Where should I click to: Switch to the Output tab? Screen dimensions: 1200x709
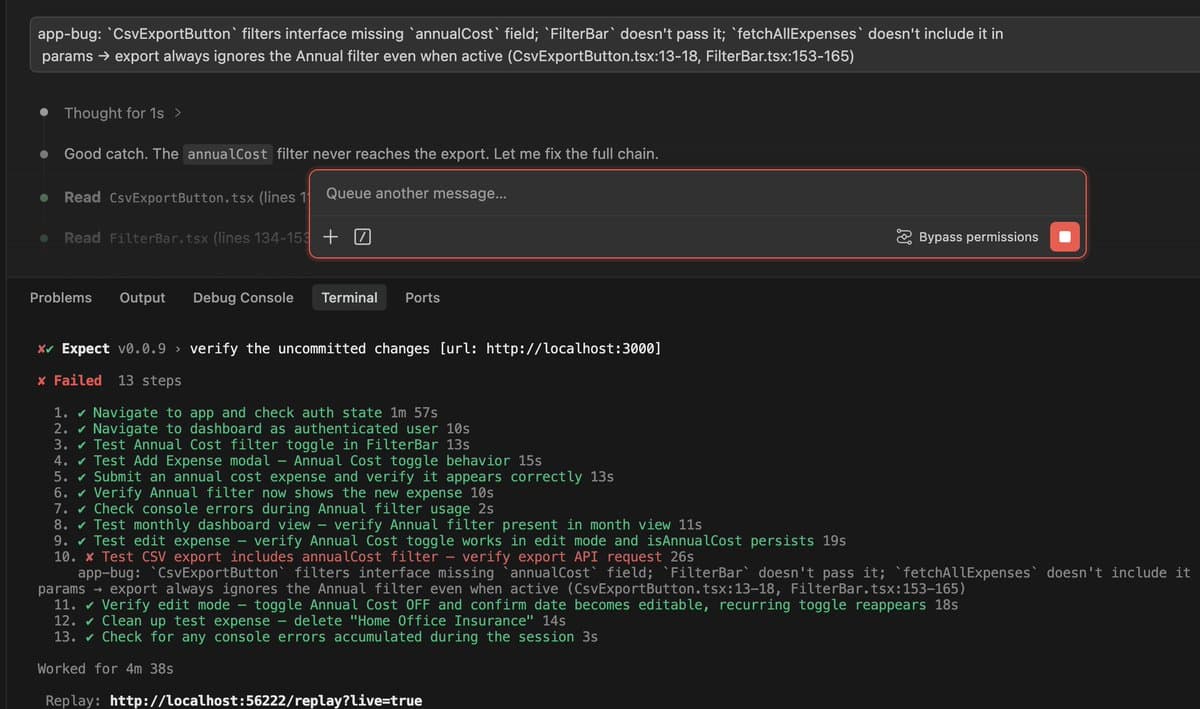coord(142,297)
